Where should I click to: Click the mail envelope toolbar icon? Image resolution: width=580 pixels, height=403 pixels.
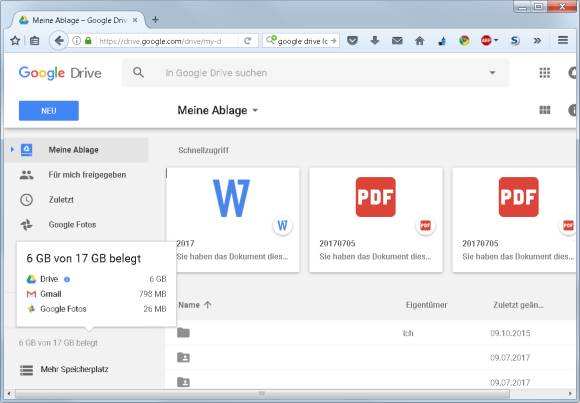(x=397, y=41)
